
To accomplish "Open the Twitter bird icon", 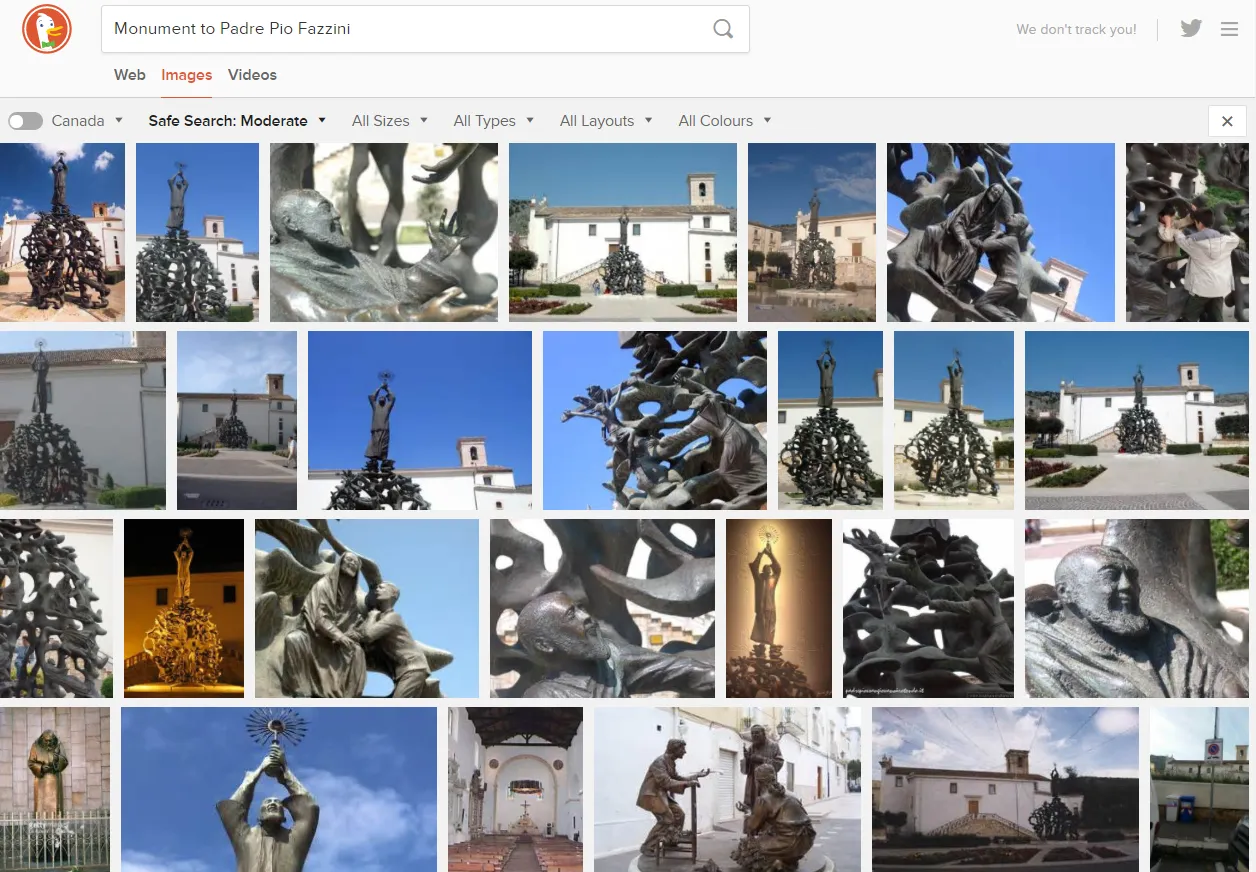I will (1191, 29).
